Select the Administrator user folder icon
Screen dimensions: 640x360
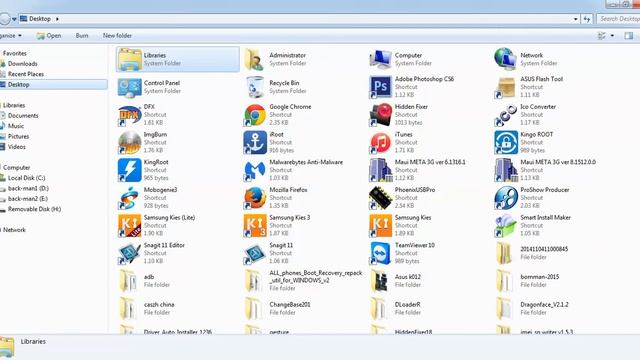(255, 59)
